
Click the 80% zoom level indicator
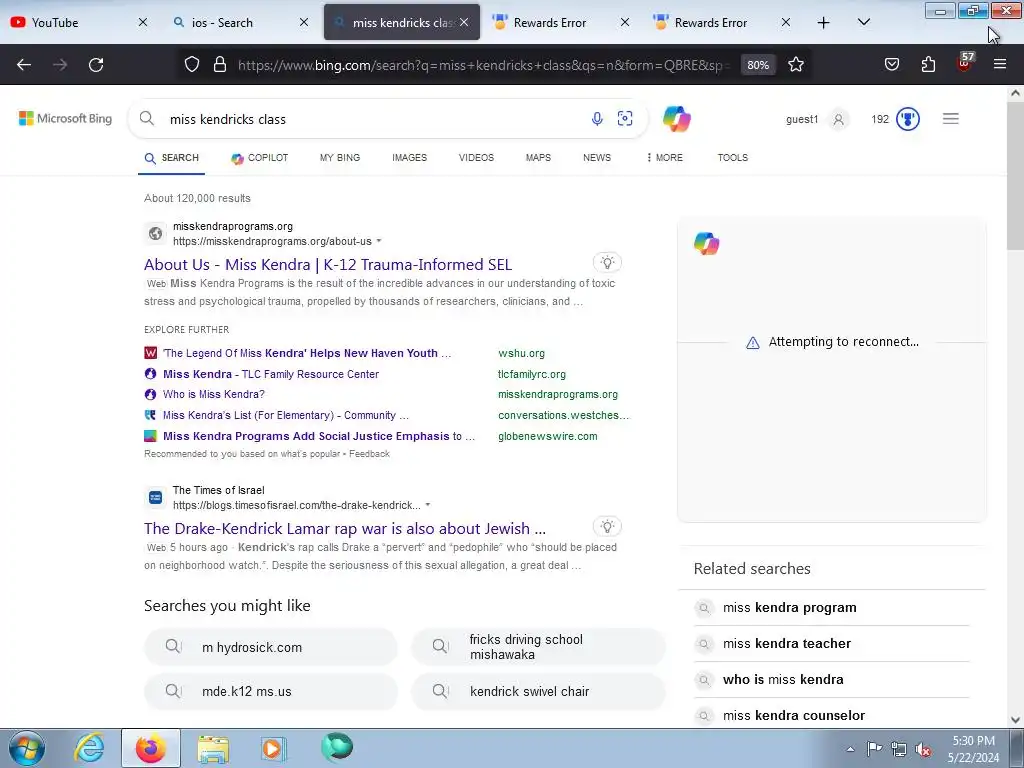758,65
